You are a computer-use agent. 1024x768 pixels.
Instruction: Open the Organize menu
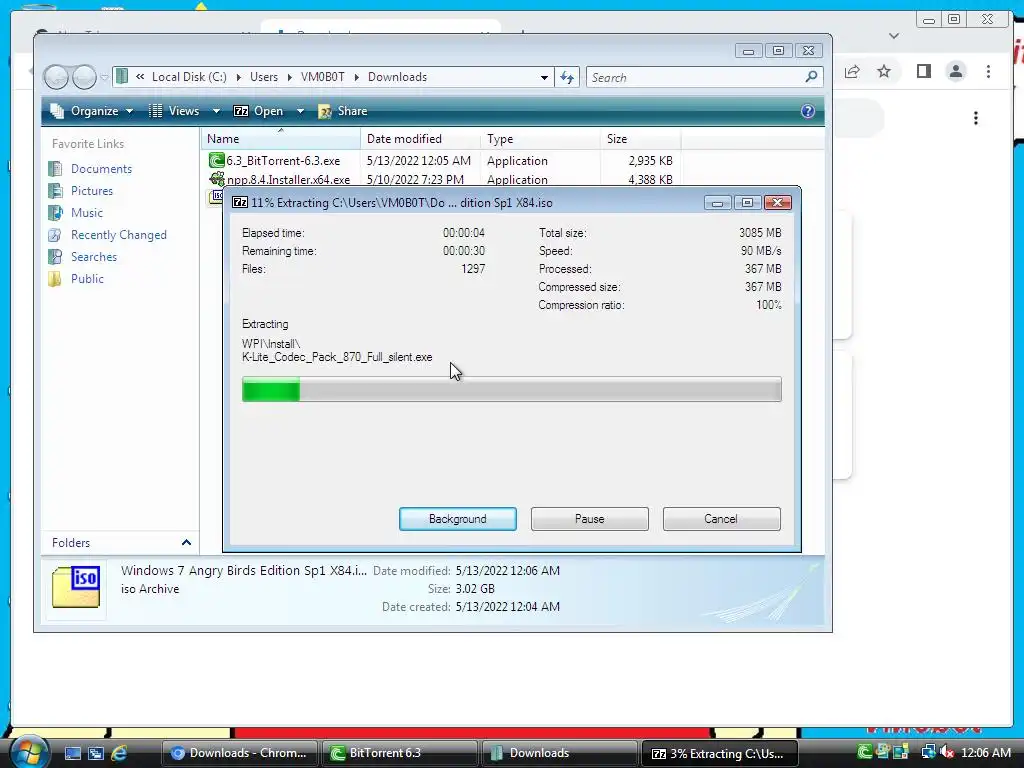tap(92, 111)
